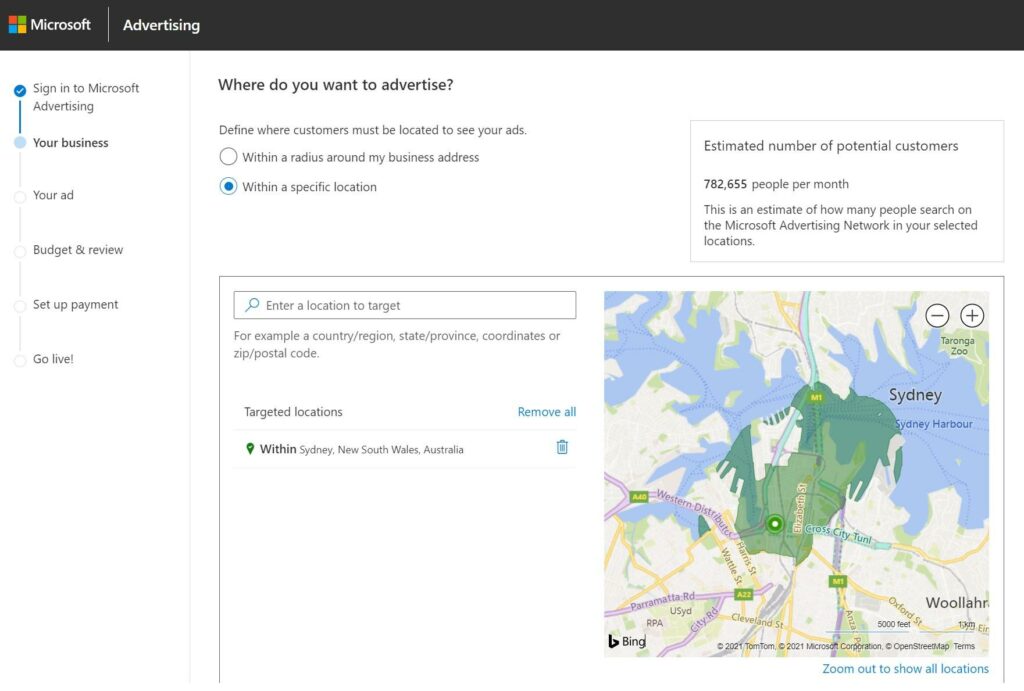Select radius around my business address option
1024x691 pixels.
coord(228,157)
